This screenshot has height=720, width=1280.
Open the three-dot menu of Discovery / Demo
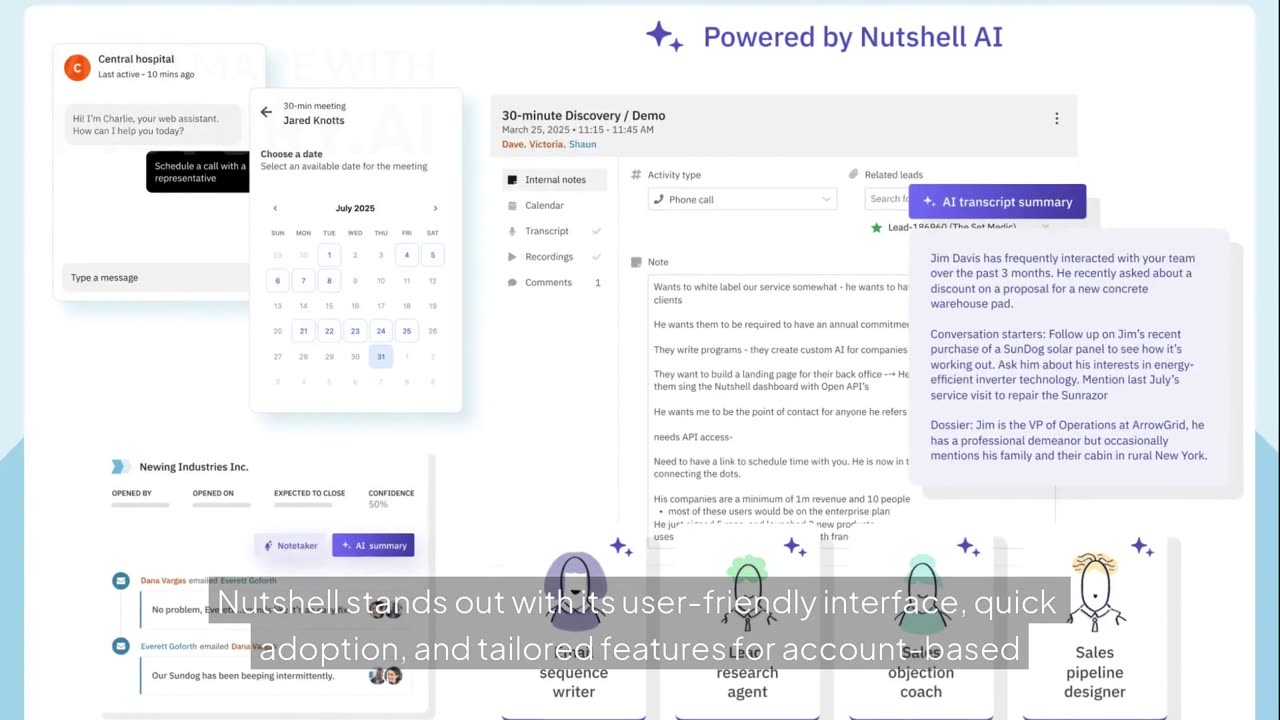[1056, 118]
